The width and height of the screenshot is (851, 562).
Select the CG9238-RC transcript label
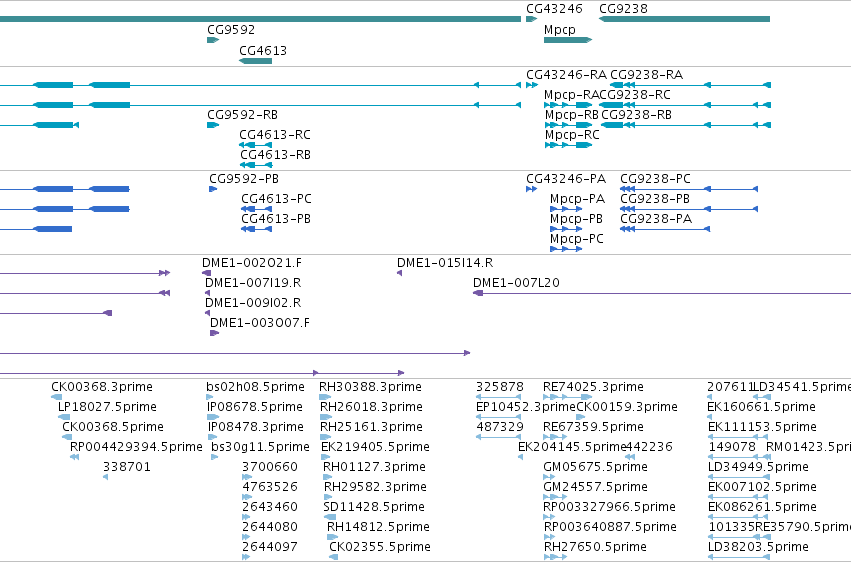point(636,95)
